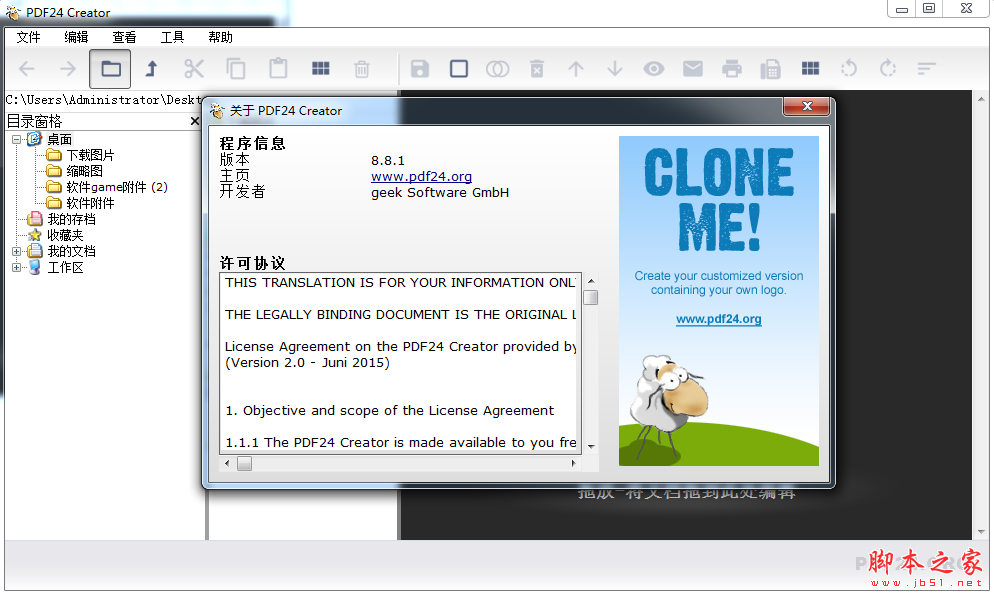
Task: Click the rotate left icon
Action: 849,68
